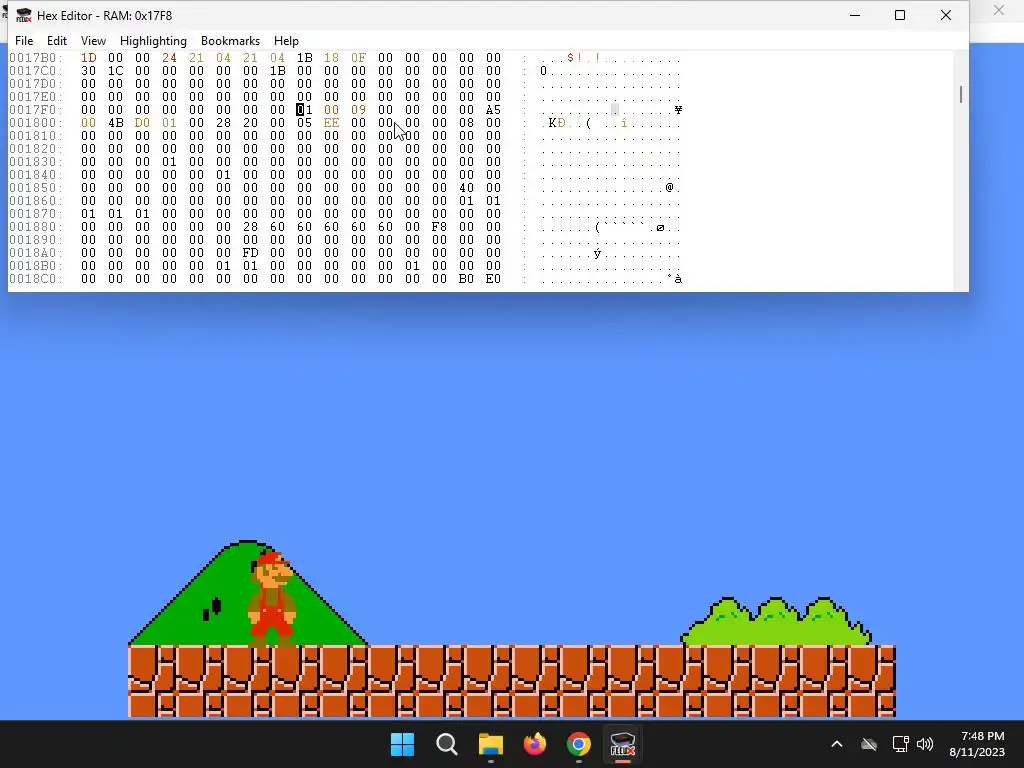This screenshot has height=768, width=1024.
Task: Click the @ character in the ASCII column
Action: [x=669, y=188]
